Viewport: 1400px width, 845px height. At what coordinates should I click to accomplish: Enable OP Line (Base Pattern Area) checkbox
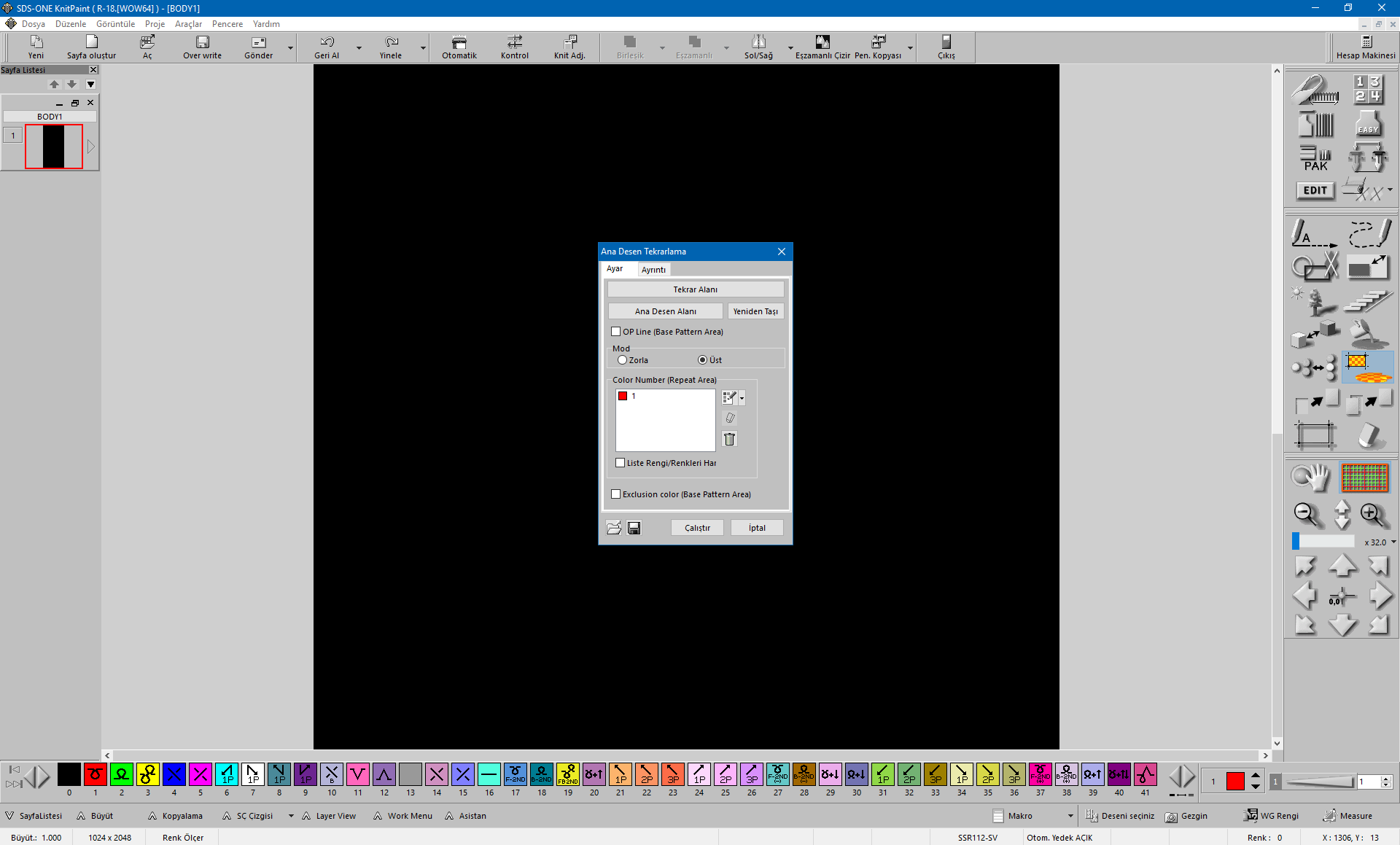[x=616, y=332]
